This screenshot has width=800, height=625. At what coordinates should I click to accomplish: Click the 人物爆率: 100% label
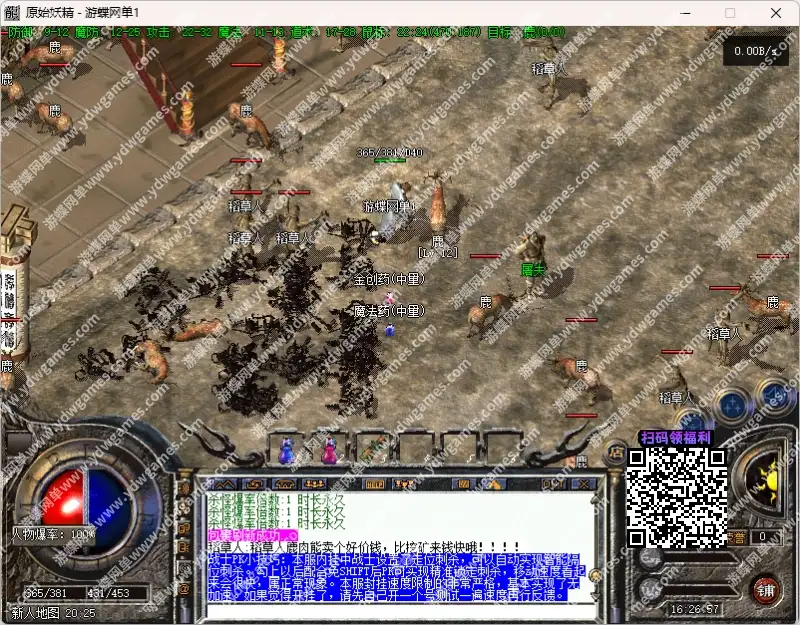coord(54,534)
